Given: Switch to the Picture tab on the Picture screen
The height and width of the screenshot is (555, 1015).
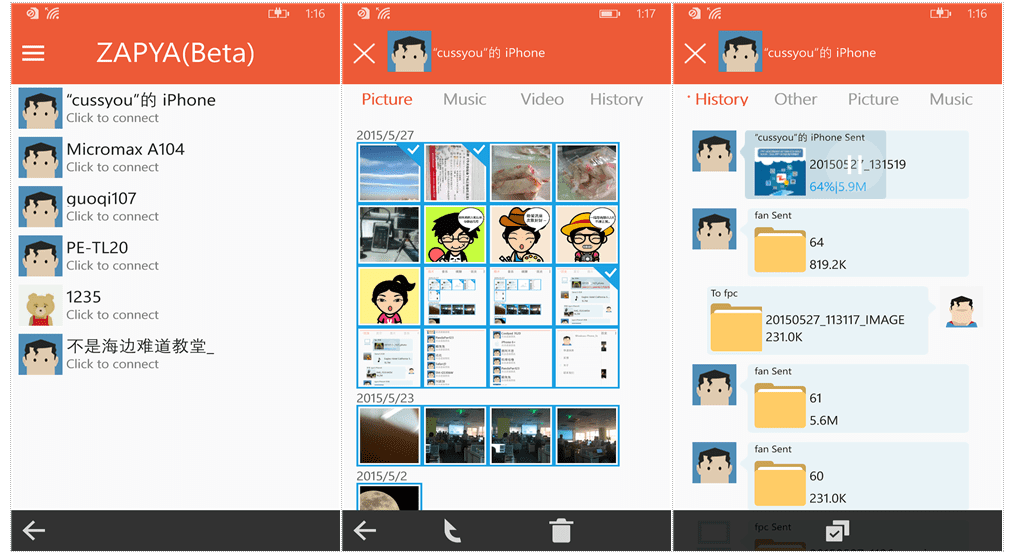Looking at the screenshot, I should tap(386, 99).
